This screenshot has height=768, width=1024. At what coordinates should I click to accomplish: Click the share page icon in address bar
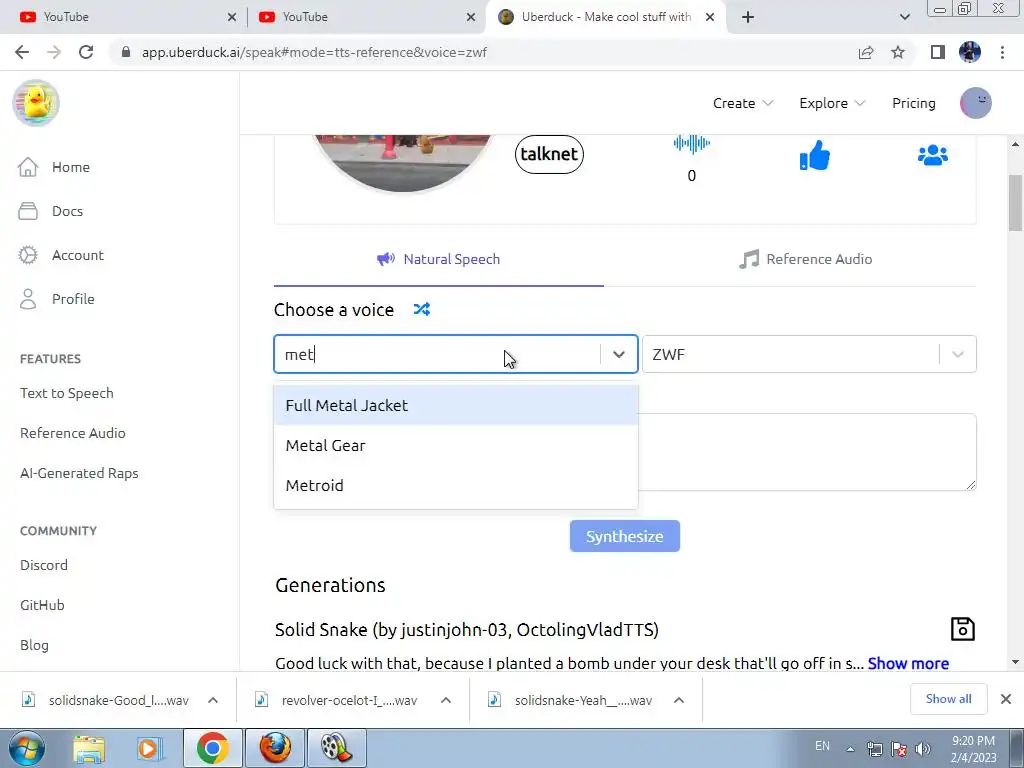coord(866,52)
